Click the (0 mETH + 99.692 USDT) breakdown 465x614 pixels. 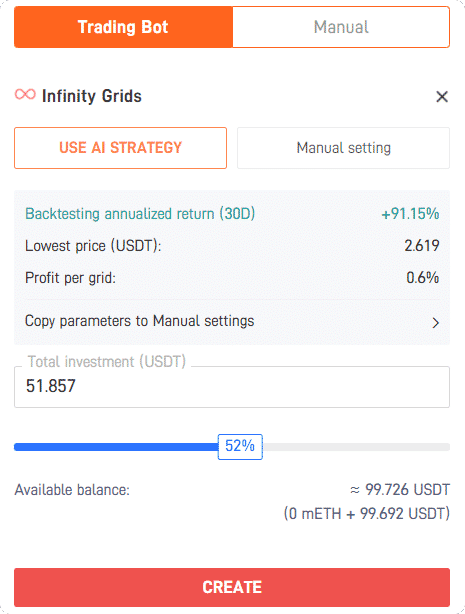click(367, 513)
